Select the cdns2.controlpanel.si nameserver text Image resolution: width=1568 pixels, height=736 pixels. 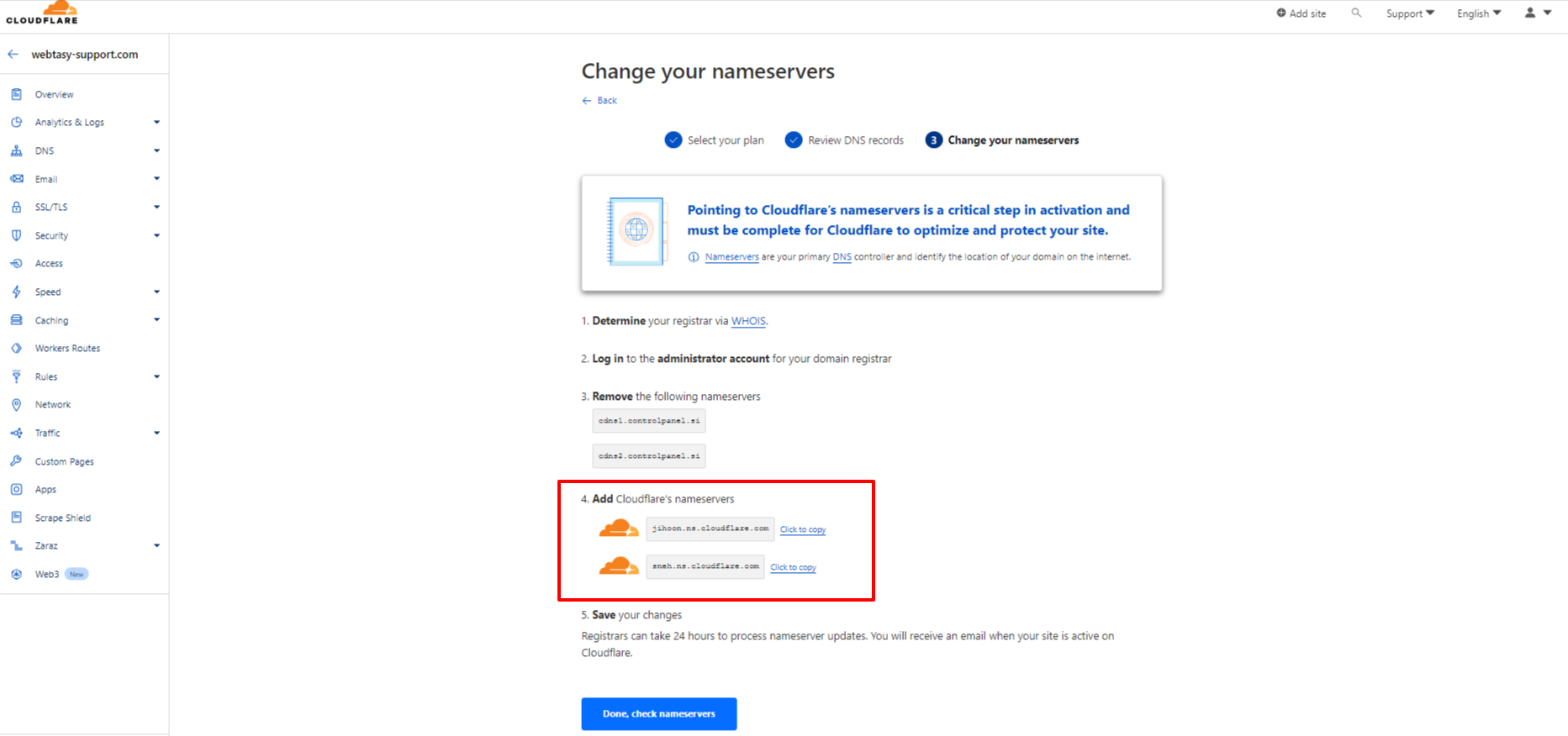tap(649, 456)
